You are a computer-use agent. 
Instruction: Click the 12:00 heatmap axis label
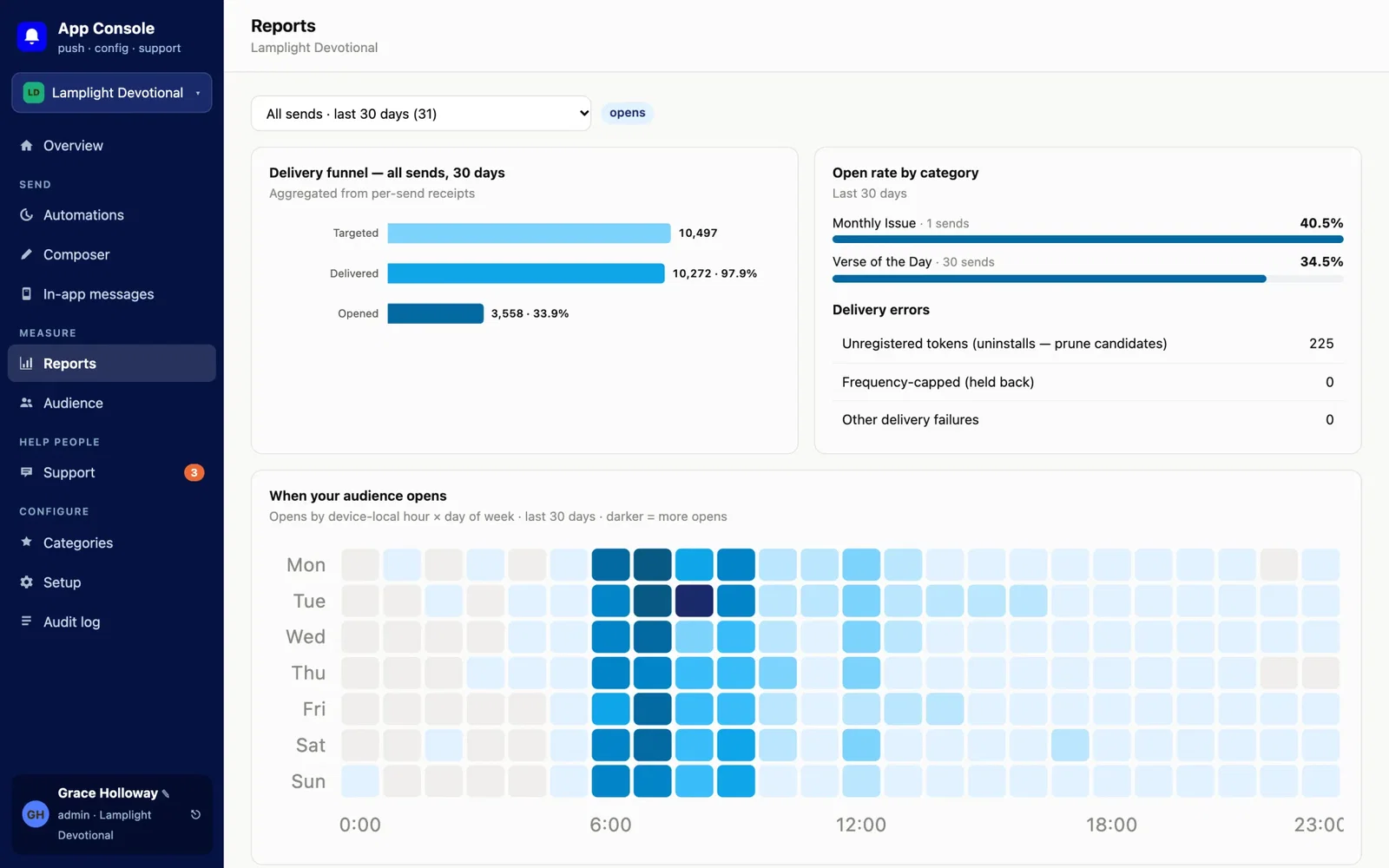[x=860, y=825]
